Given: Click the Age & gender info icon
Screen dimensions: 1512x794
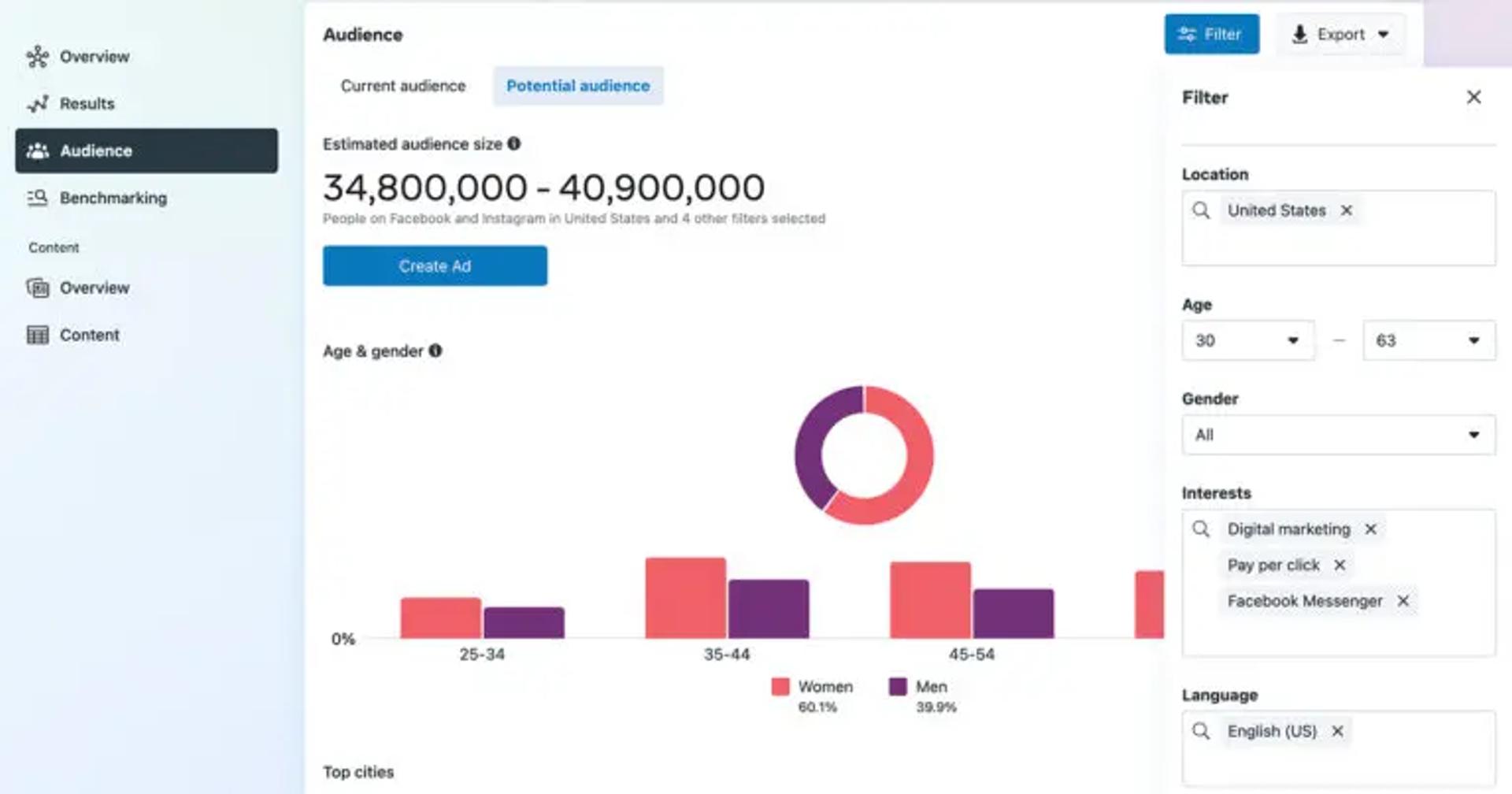Looking at the screenshot, I should coord(435,351).
